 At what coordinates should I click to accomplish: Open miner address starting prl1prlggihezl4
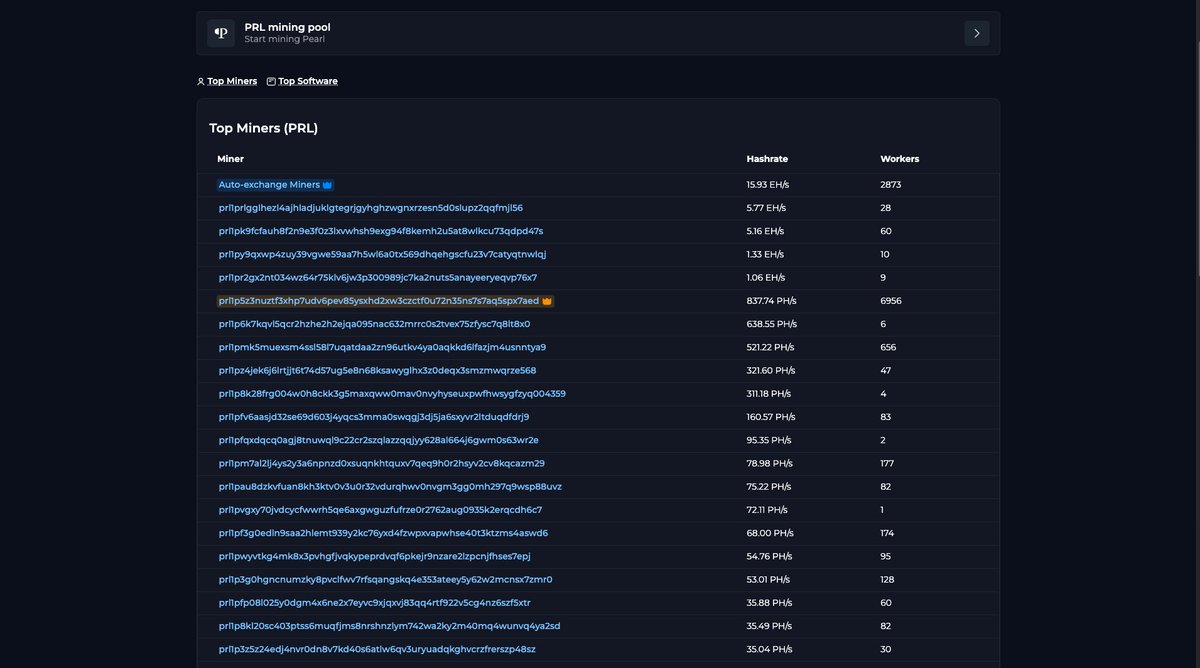coord(371,208)
